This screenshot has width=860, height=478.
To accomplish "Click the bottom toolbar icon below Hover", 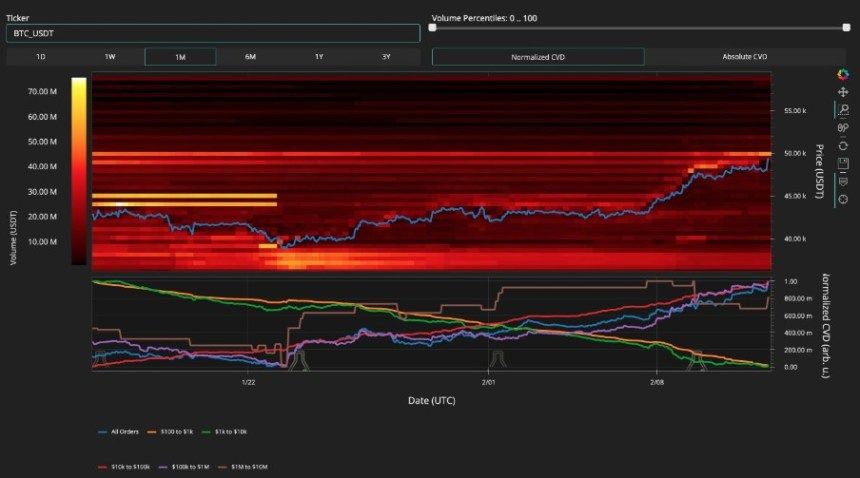I will [x=843, y=200].
